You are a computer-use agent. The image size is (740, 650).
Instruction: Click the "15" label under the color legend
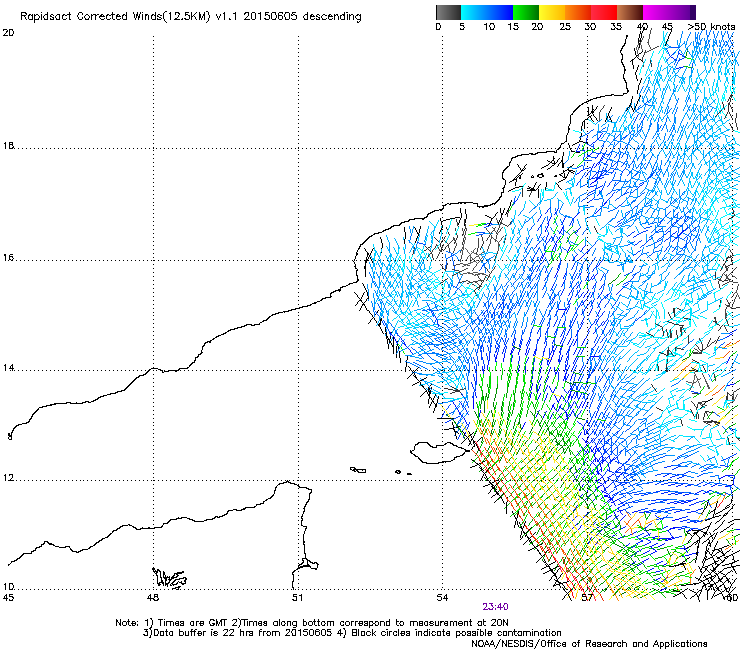tap(513, 27)
